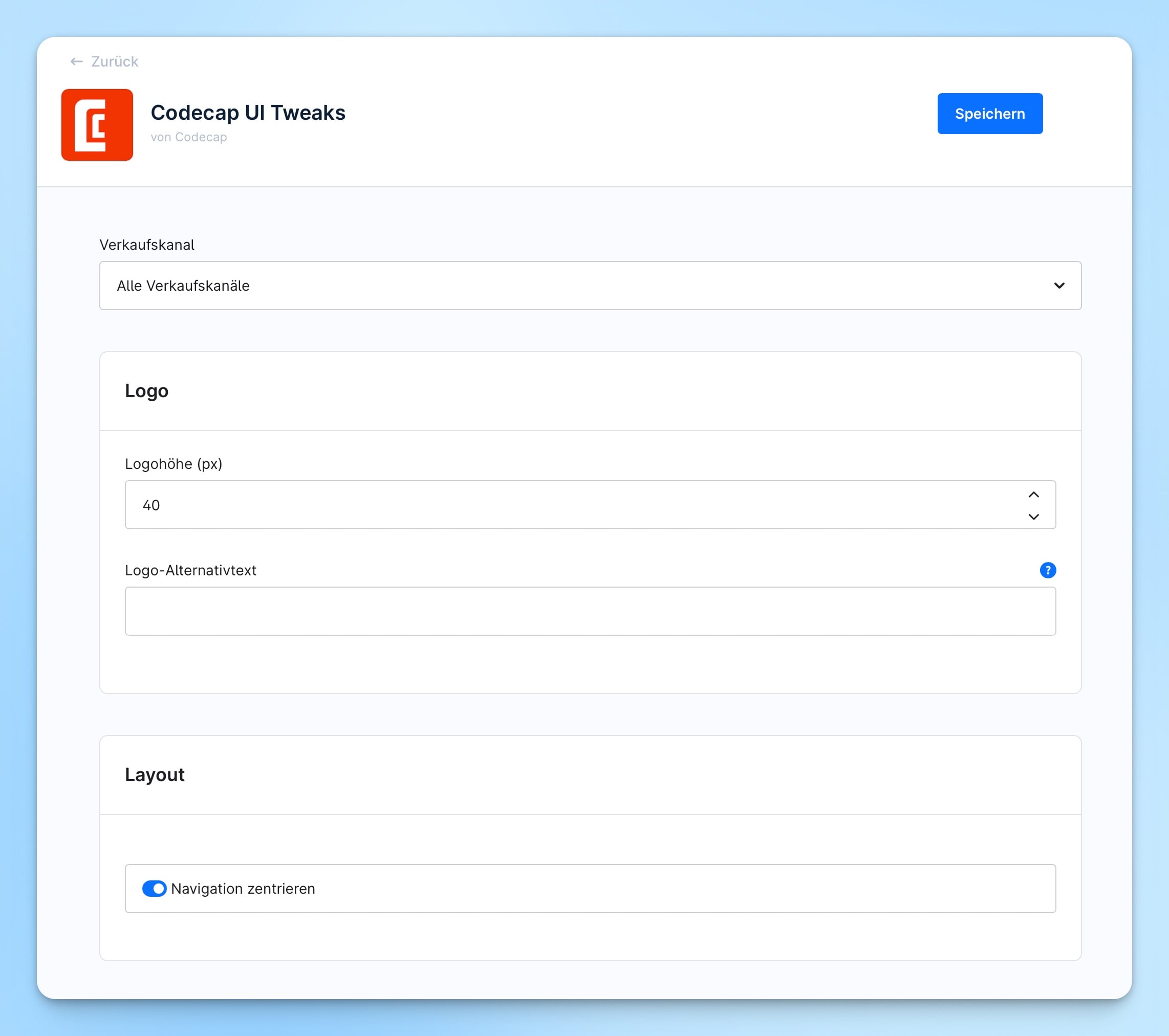The image size is (1169, 1036).
Task: Click the Logo section heading
Action: 146,391
